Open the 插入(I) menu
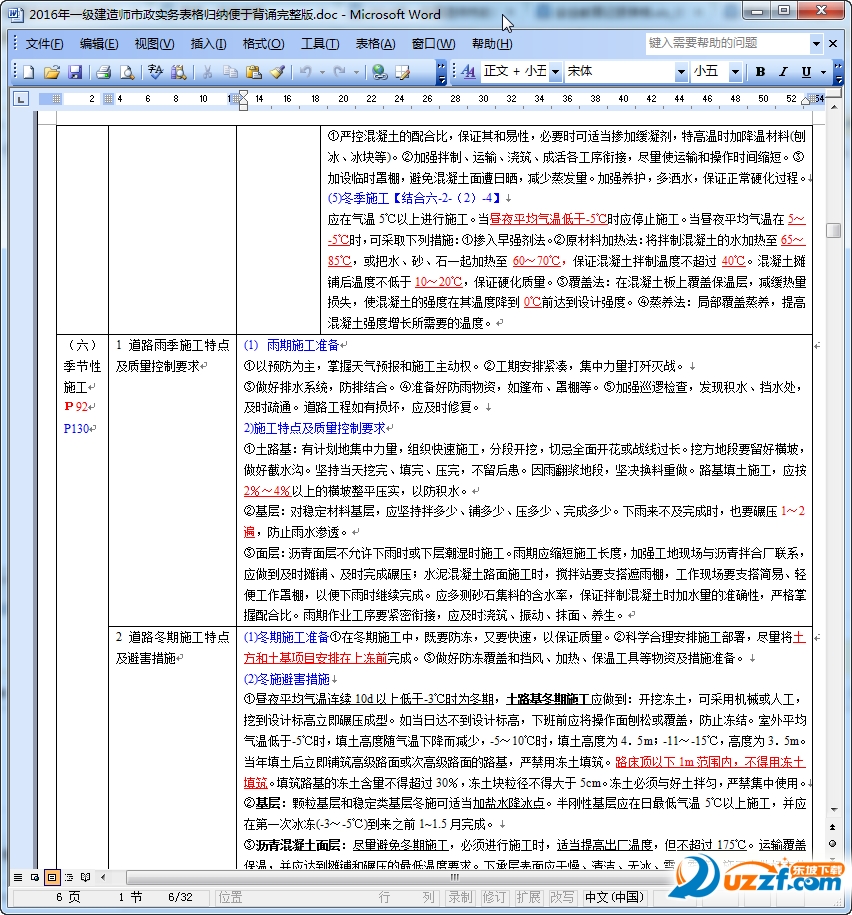This screenshot has height=915, width=852. coord(208,44)
